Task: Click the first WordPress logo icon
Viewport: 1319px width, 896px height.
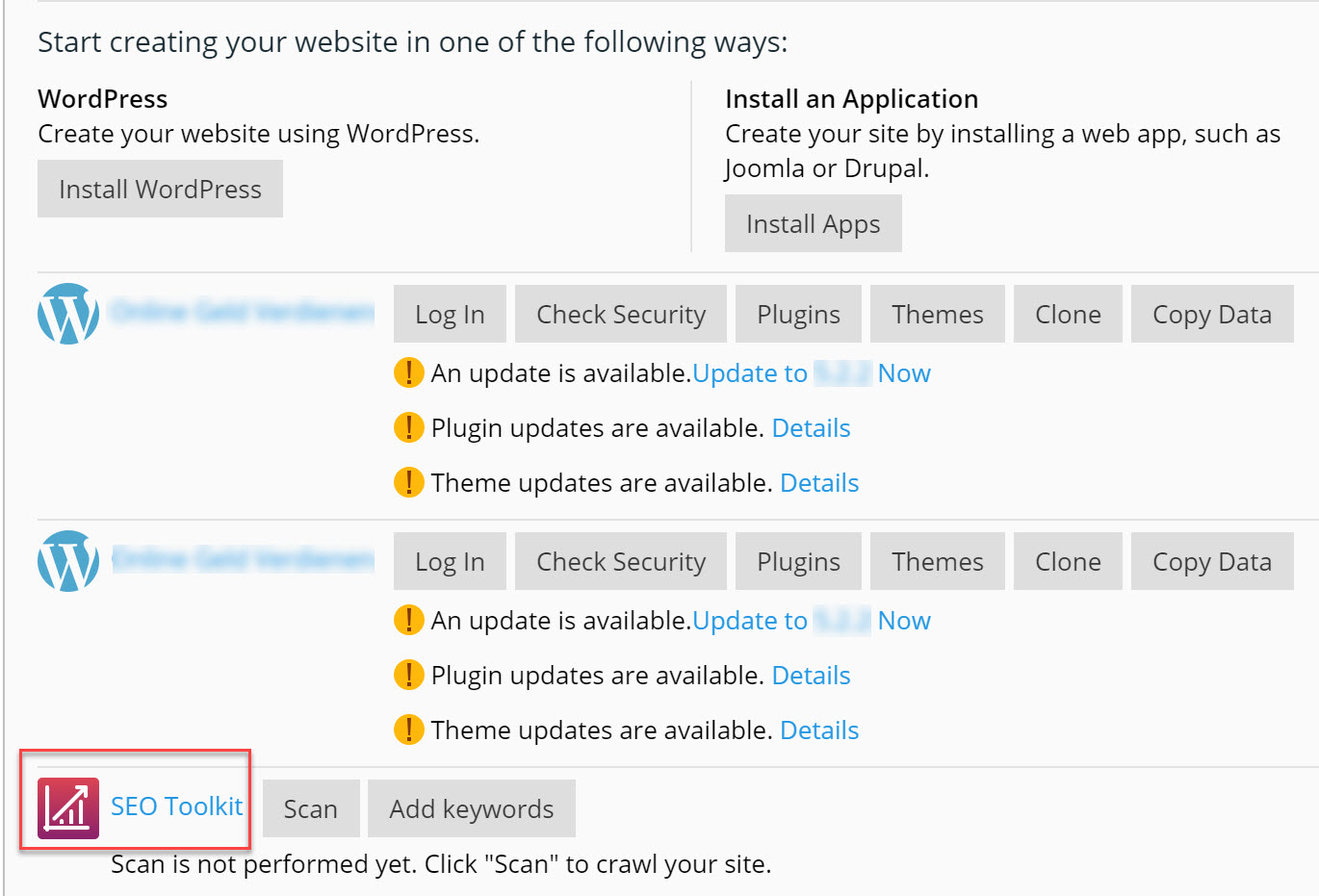Action: [68, 314]
